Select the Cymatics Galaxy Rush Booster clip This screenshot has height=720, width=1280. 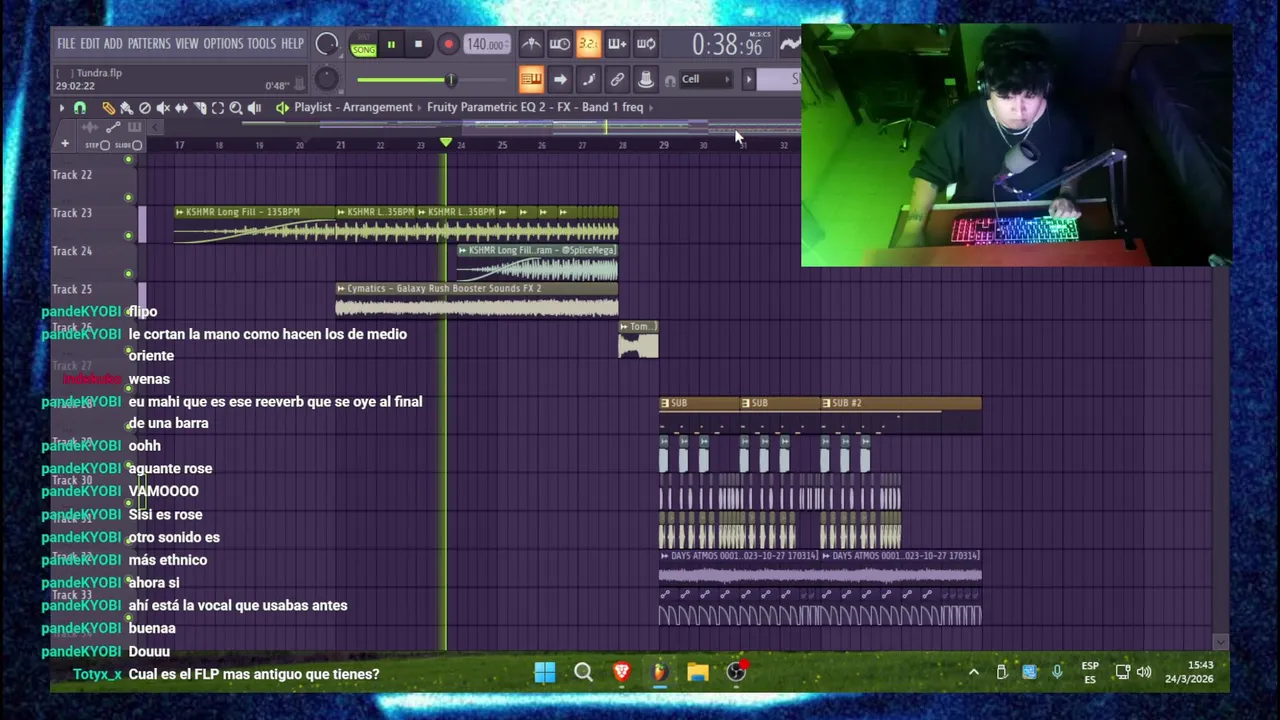[x=477, y=301]
